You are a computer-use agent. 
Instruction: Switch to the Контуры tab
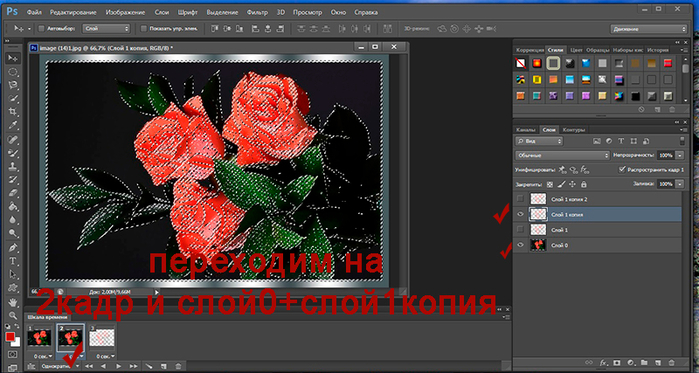point(573,130)
